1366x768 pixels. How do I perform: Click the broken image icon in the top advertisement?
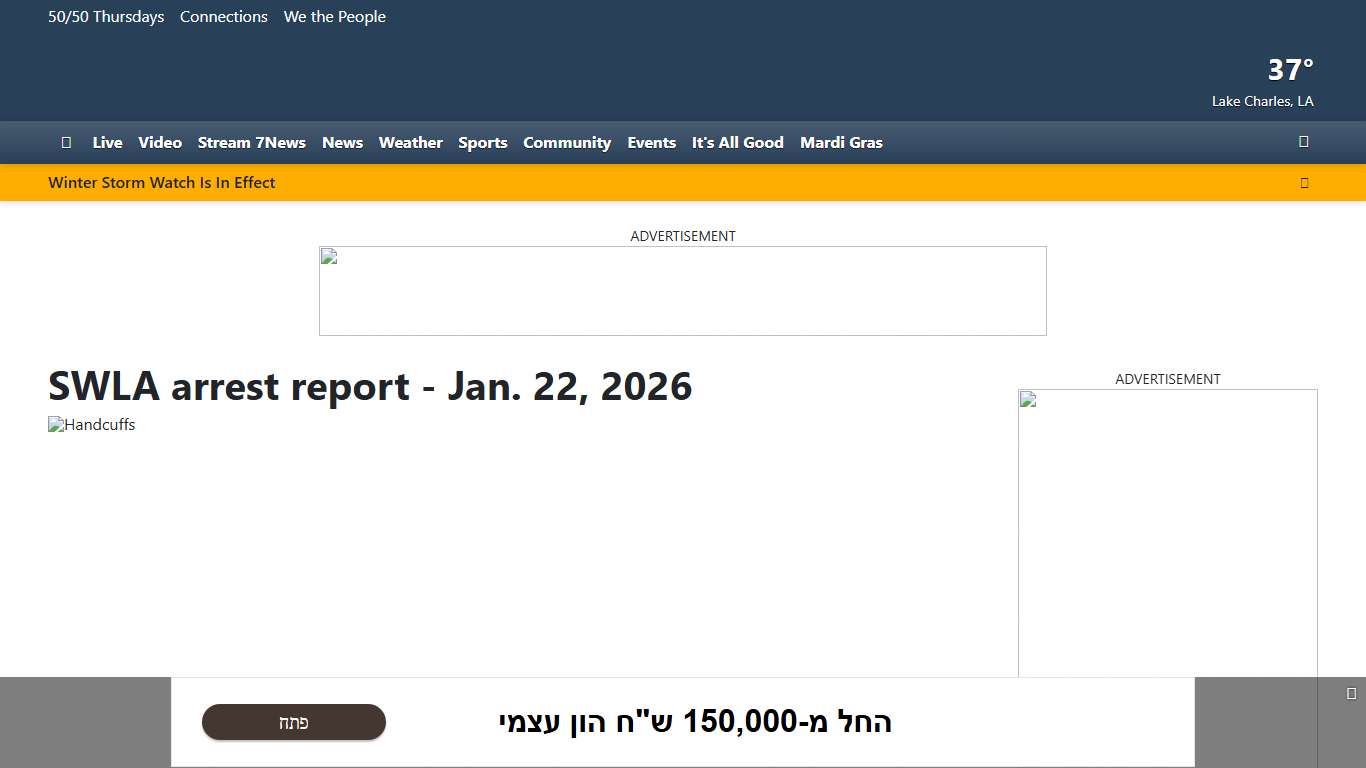(x=330, y=256)
